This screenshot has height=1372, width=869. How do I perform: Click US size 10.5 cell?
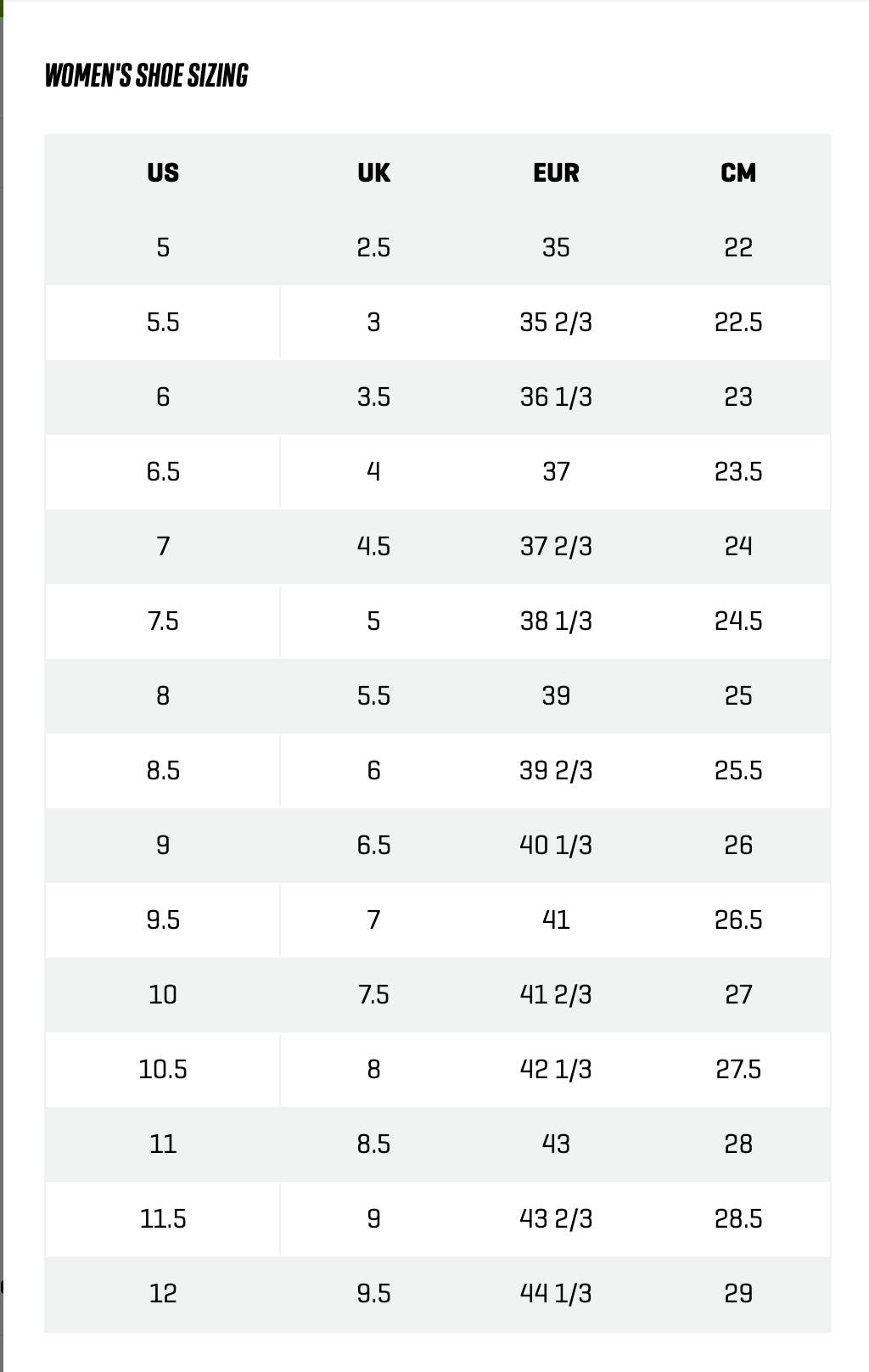tap(163, 1070)
